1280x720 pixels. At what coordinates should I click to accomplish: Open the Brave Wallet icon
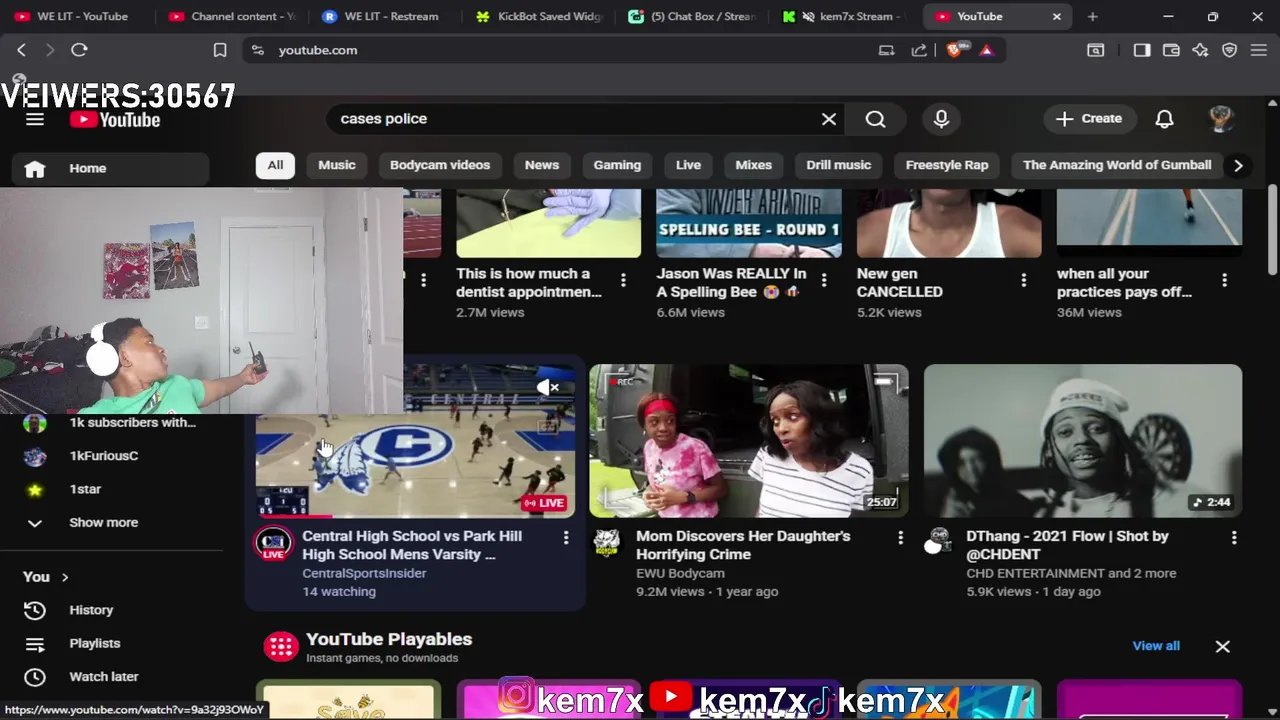(x=1171, y=50)
